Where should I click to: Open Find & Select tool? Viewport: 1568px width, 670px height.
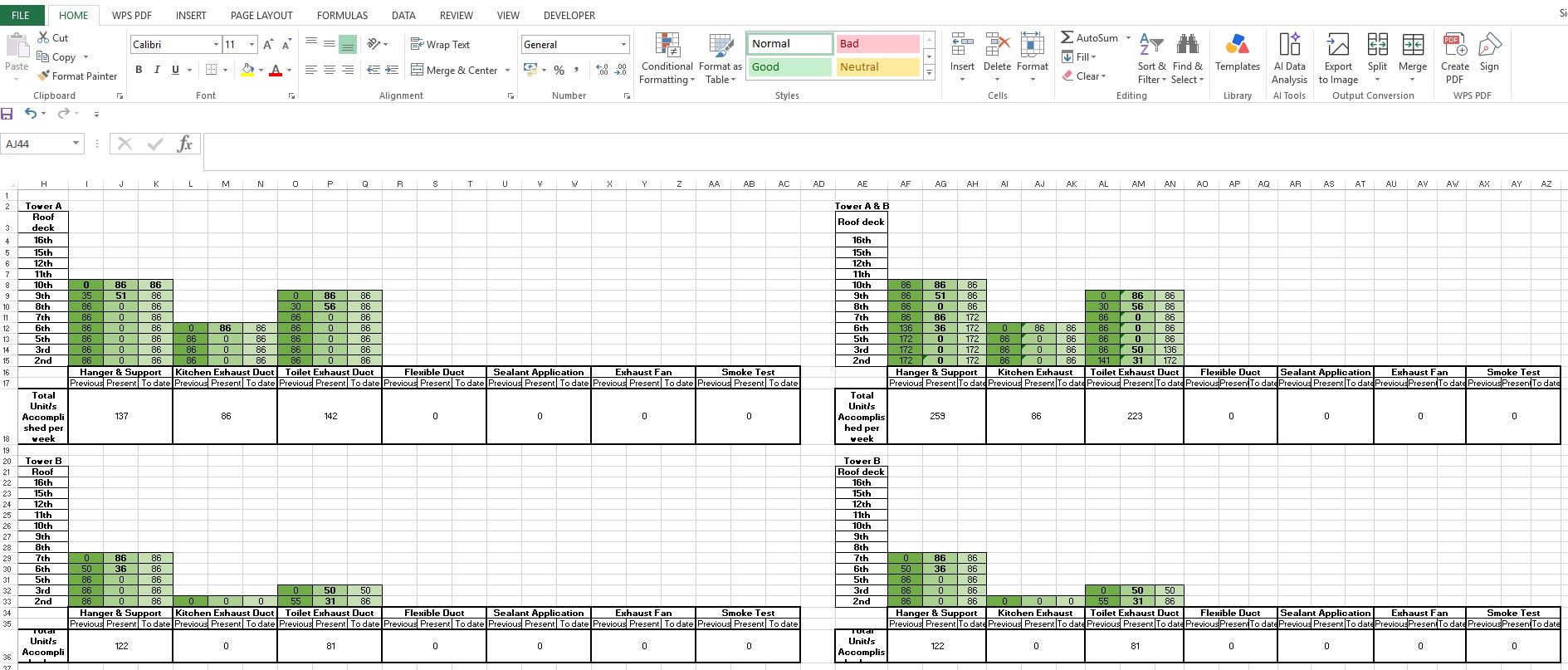[x=1187, y=58]
